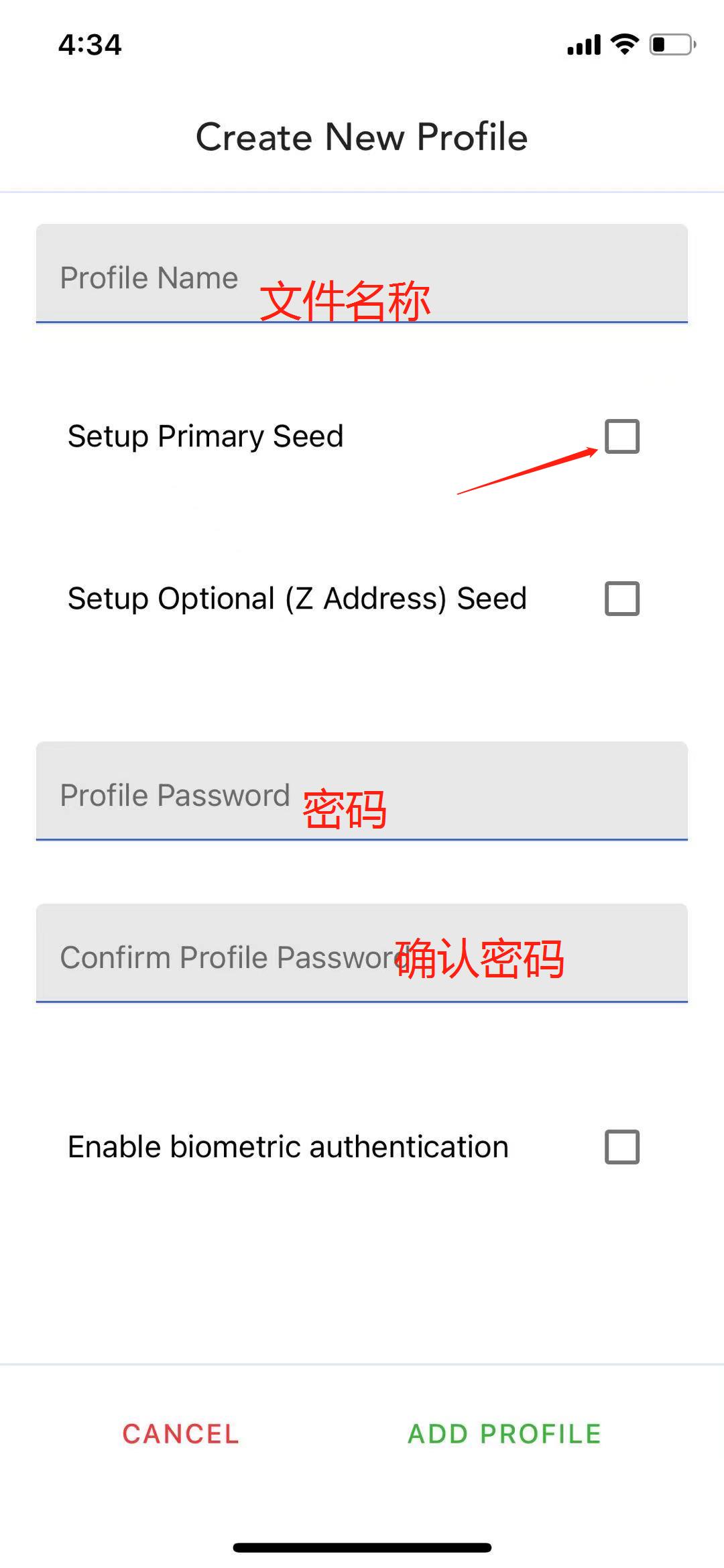
Task: Toggle the biometric authentication checkbox
Action: click(x=622, y=1147)
